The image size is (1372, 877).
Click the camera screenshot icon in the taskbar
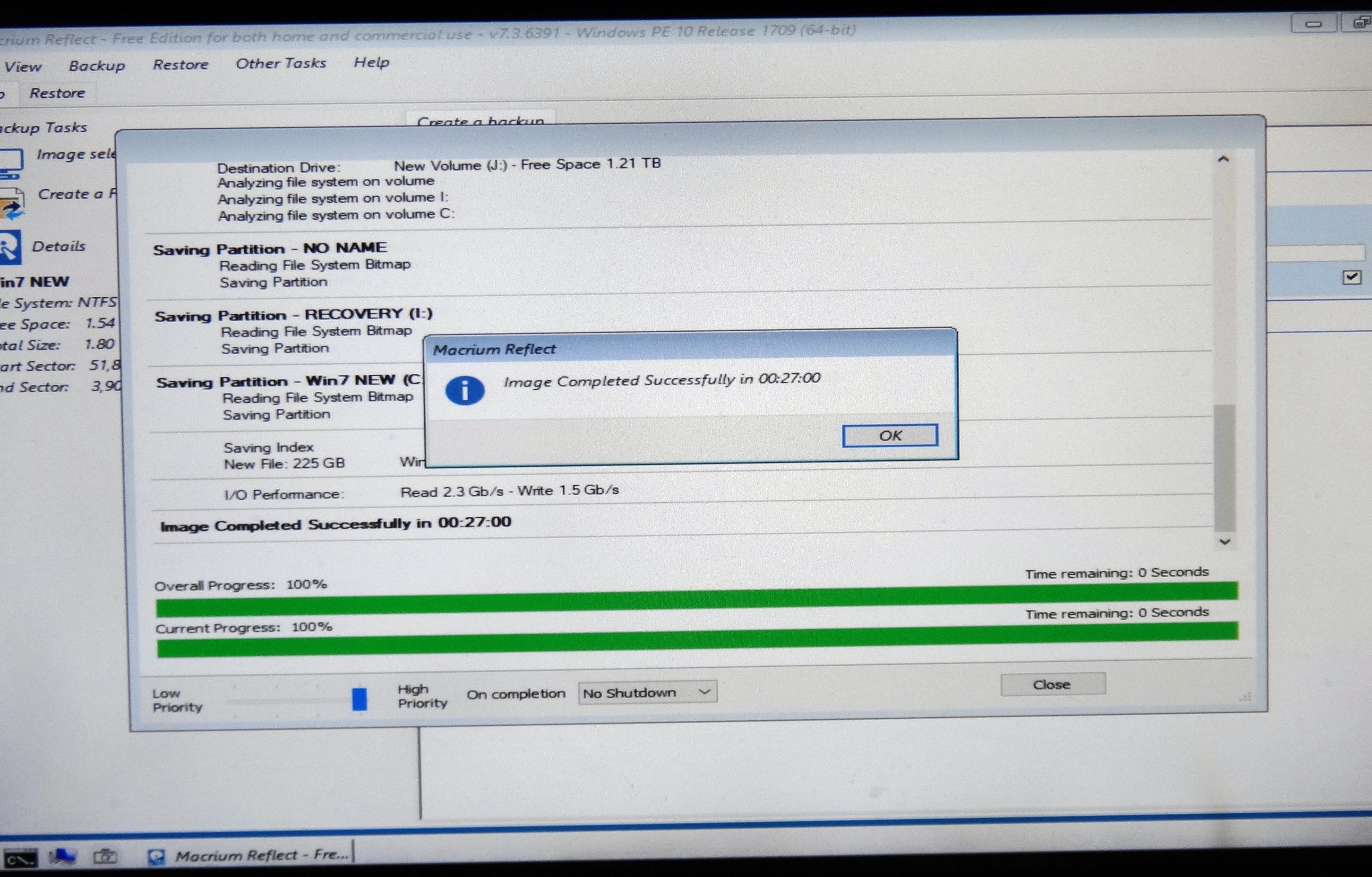pos(106,855)
